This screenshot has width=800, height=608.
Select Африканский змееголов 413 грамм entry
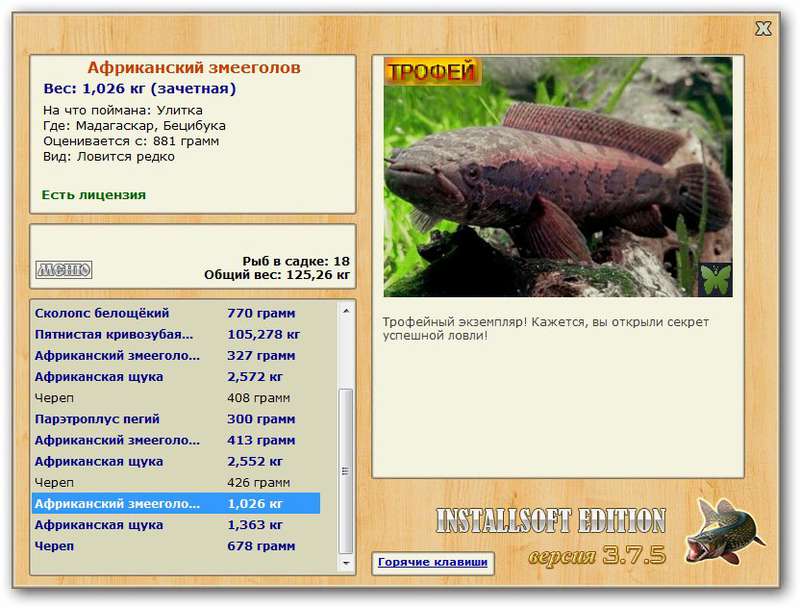coord(176,440)
